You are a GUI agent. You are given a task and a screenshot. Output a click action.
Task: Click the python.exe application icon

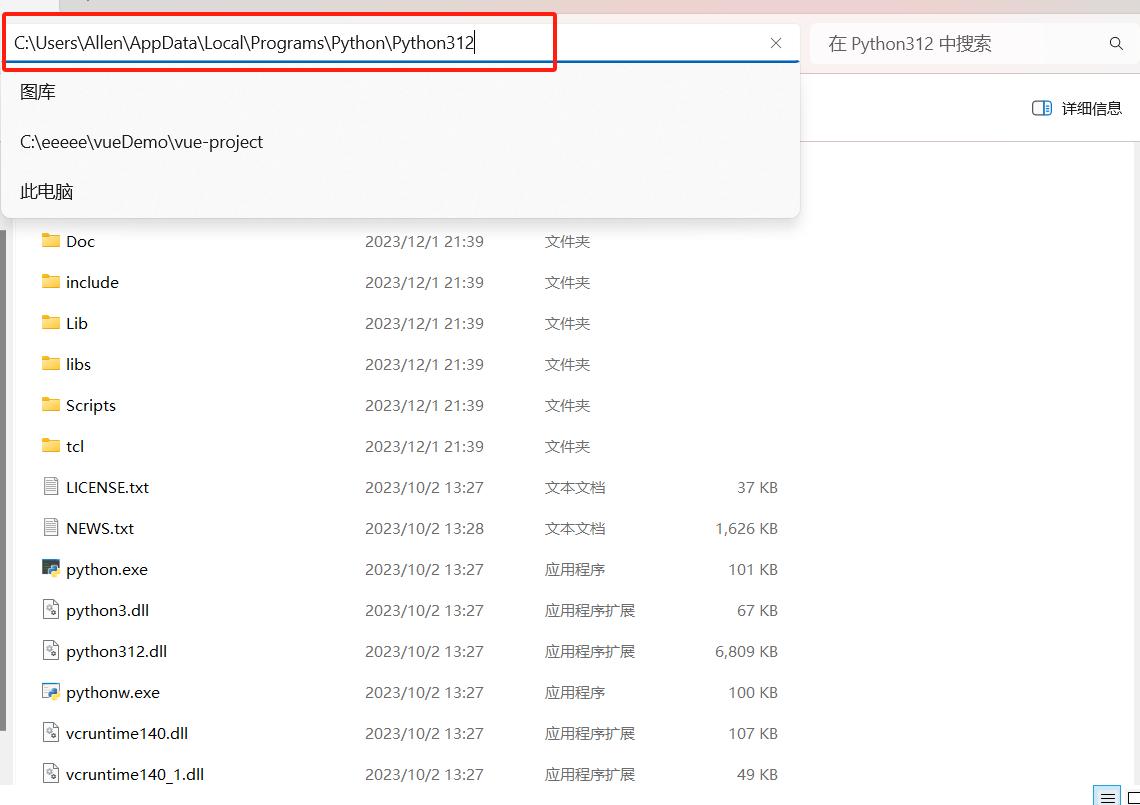click(x=51, y=569)
